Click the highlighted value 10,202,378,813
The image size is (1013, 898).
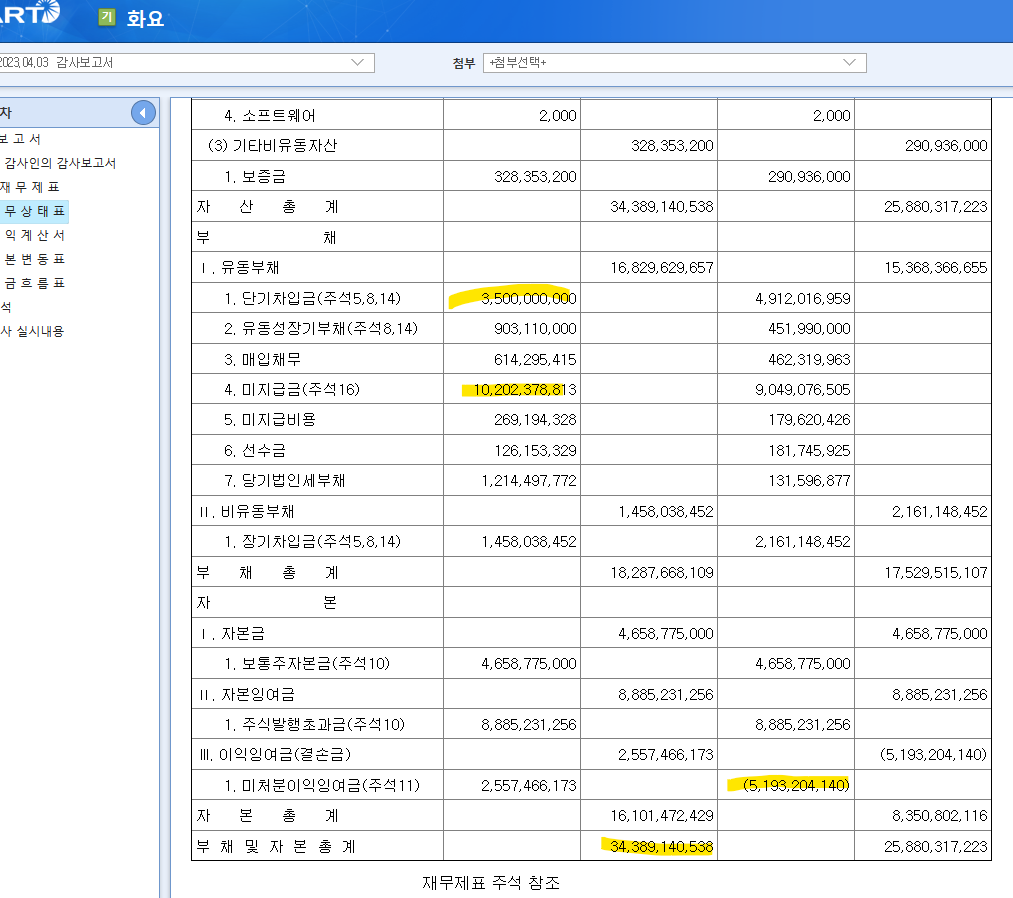(x=525, y=390)
